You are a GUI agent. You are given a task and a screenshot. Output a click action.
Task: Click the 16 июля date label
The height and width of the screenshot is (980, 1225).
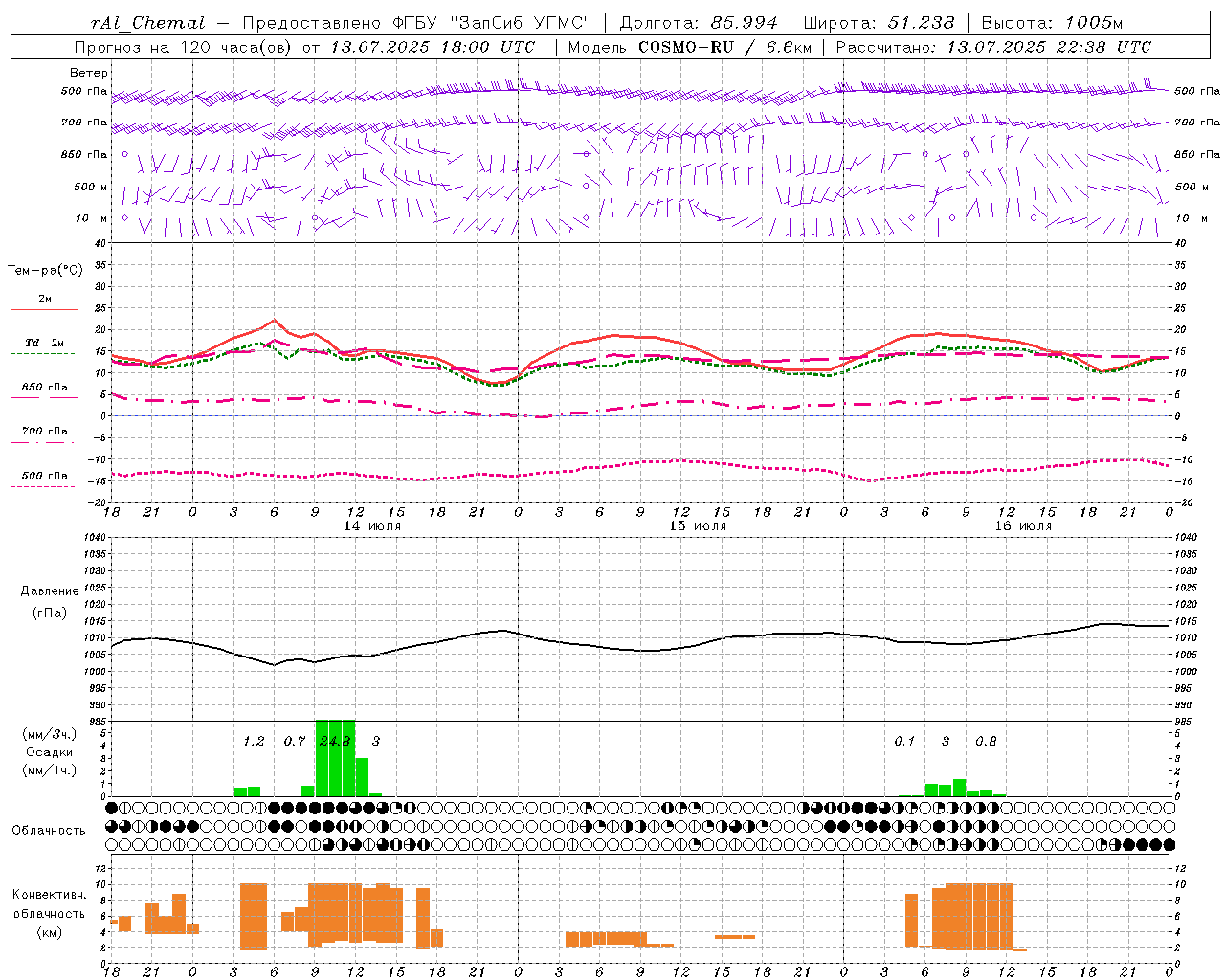pos(1023,526)
